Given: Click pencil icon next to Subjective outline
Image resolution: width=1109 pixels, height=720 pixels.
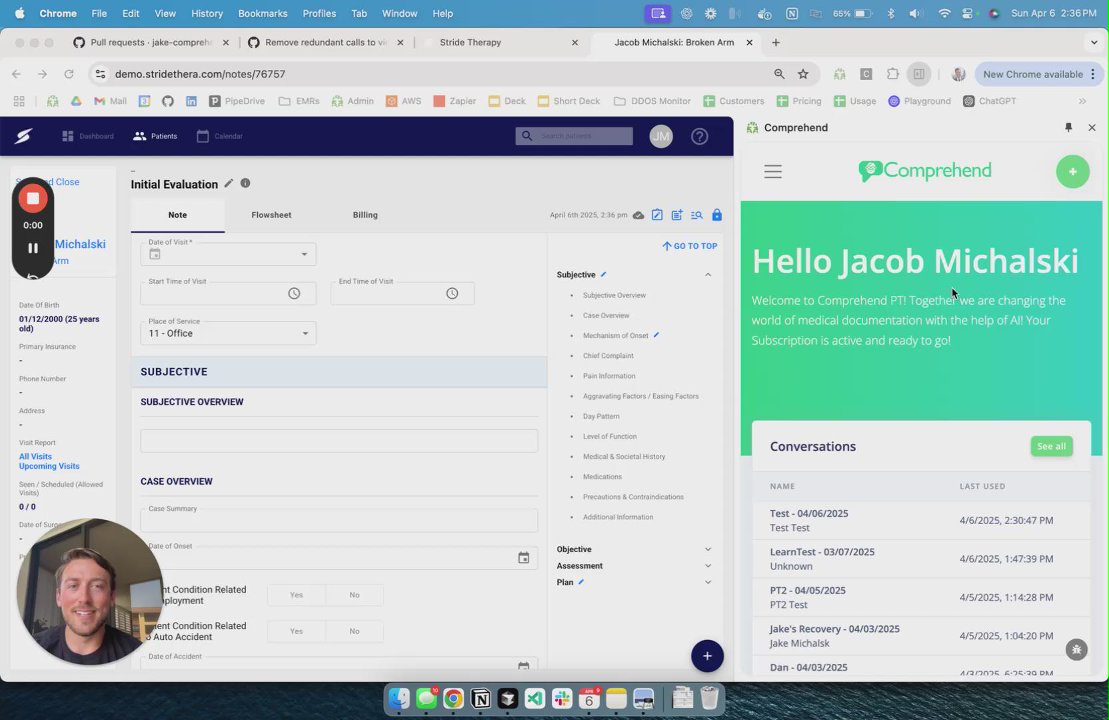Looking at the screenshot, I should tap(603, 274).
